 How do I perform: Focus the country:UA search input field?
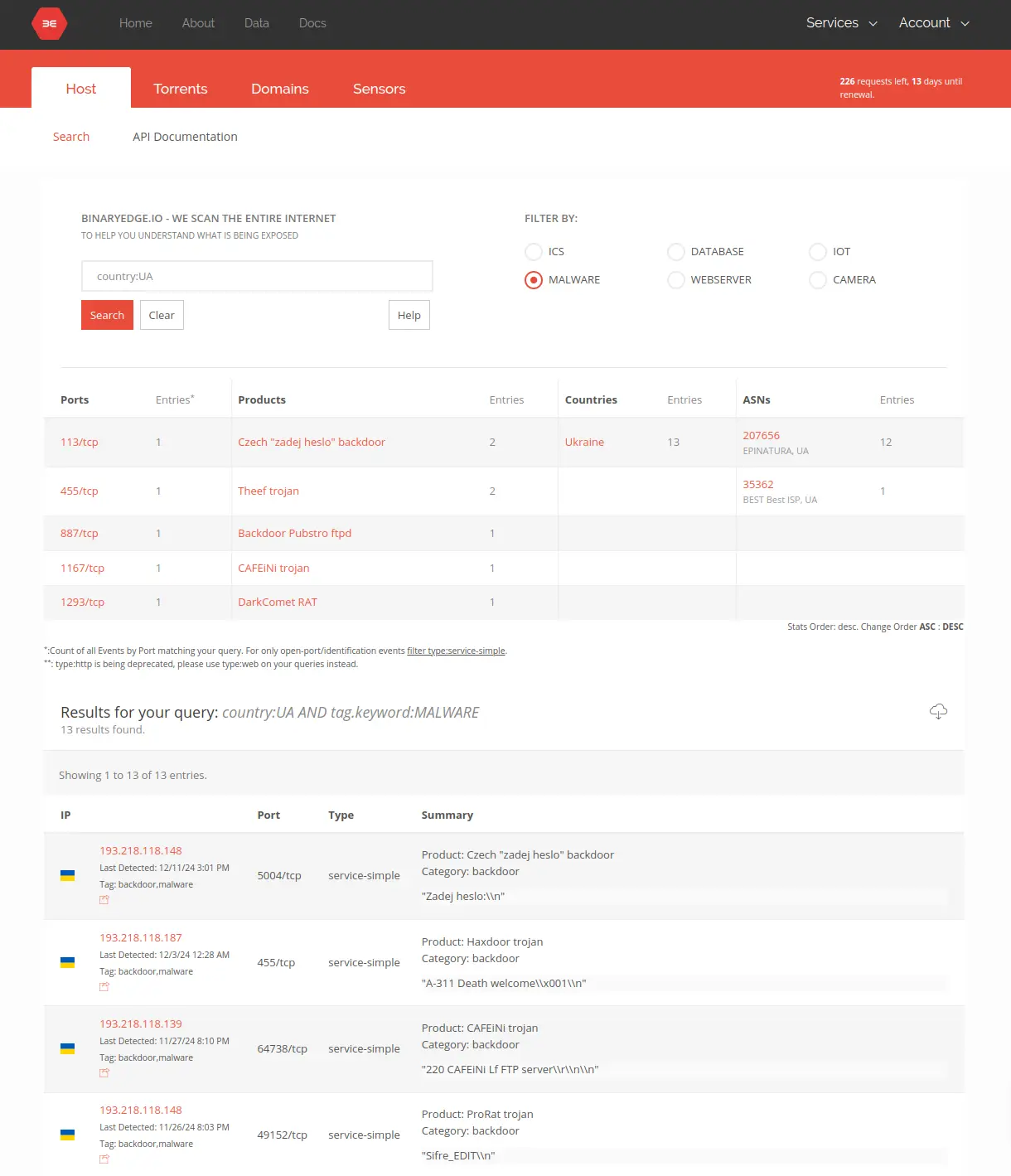(257, 276)
